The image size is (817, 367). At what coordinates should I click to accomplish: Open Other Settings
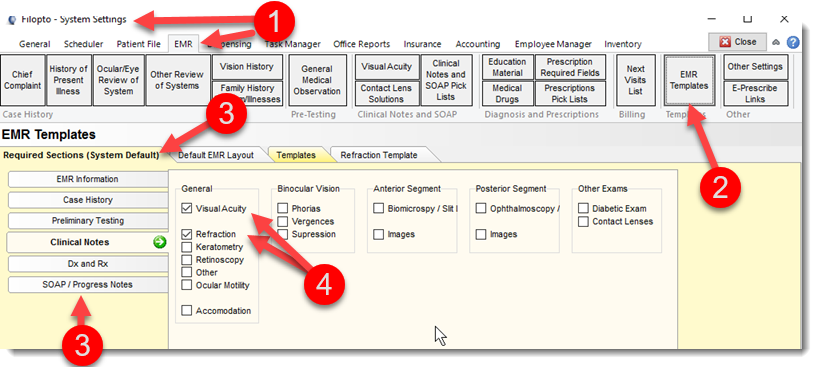point(756,67)
